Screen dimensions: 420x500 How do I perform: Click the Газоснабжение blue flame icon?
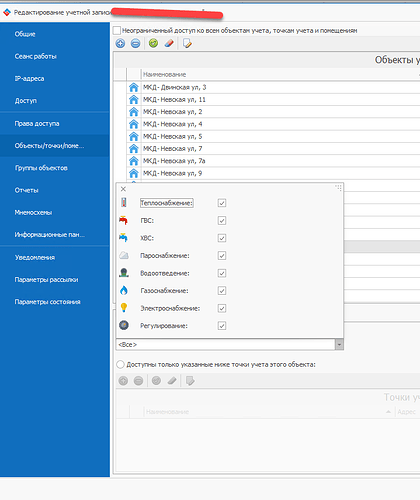[124, 290]
